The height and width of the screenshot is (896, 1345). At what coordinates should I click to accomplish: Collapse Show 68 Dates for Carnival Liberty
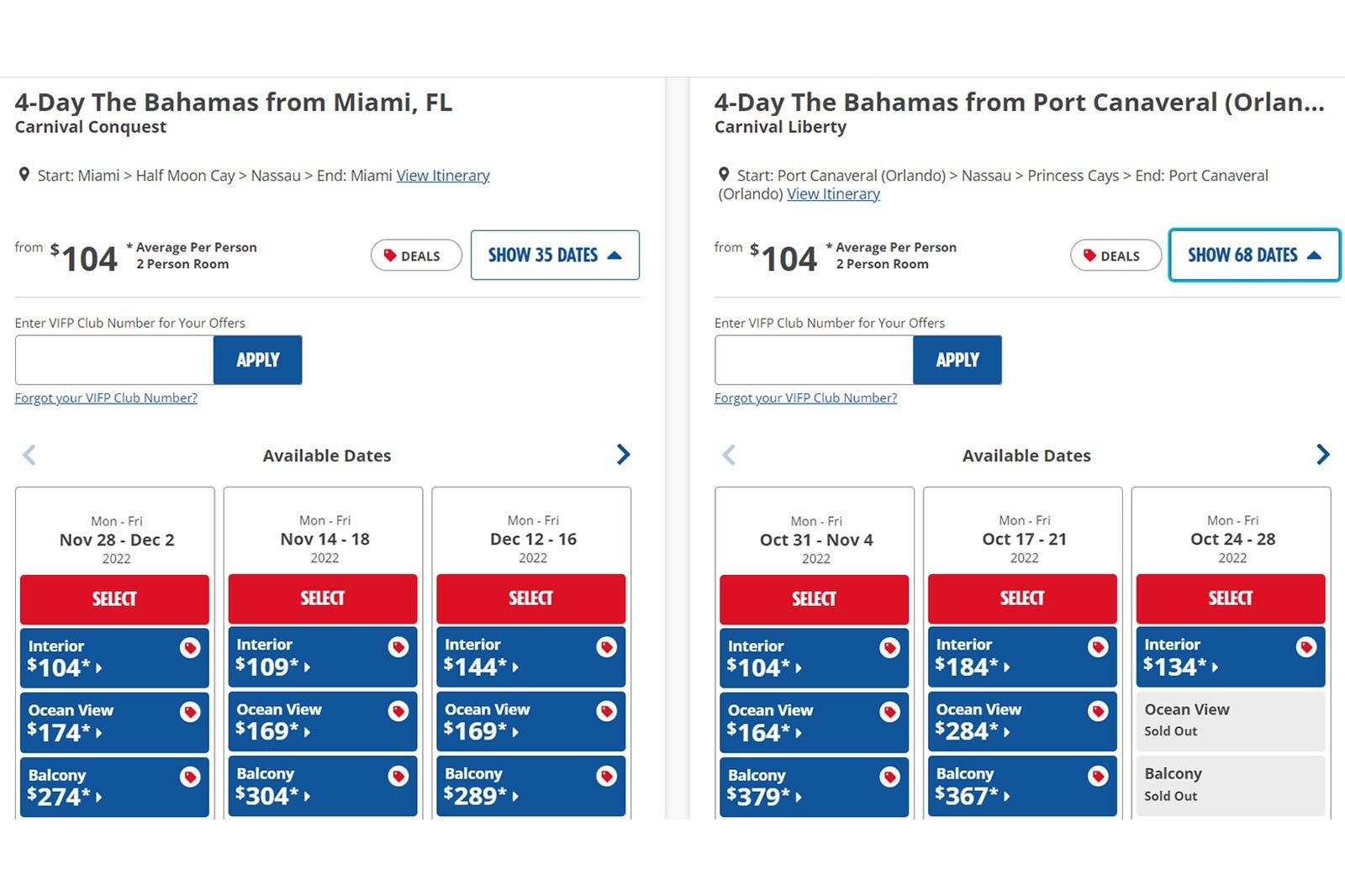[1254, 255]
